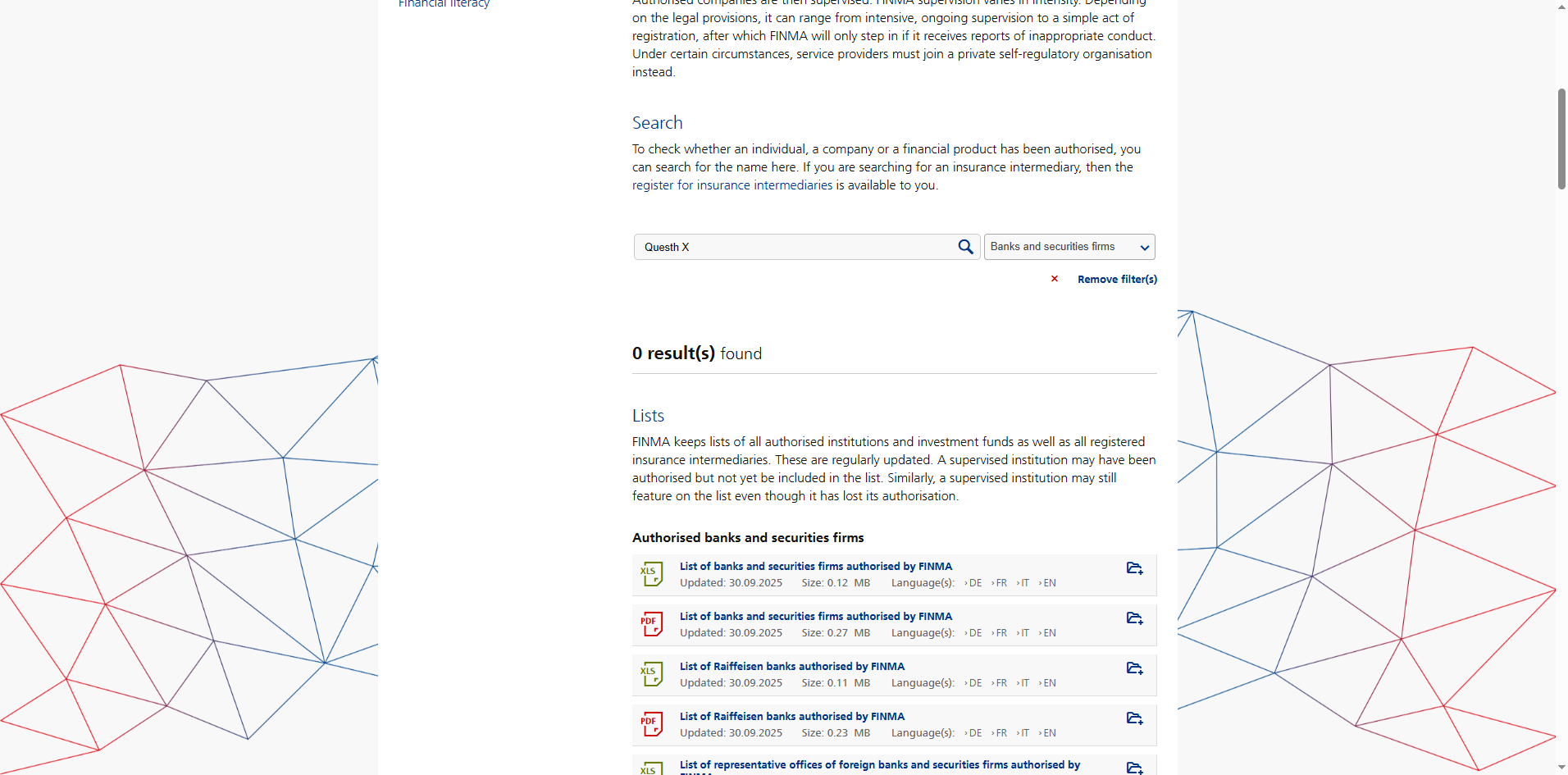Click PDF icon for banks and securities list
1568x775 pixels.
point(651,624)
